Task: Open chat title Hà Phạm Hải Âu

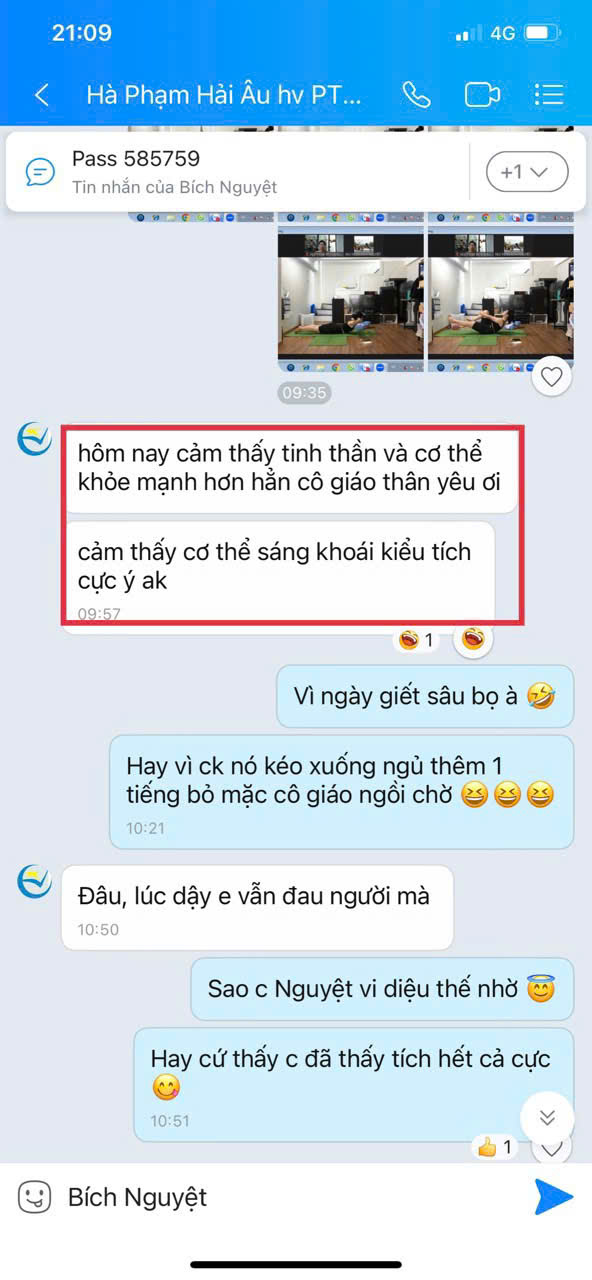Action: 224,95
